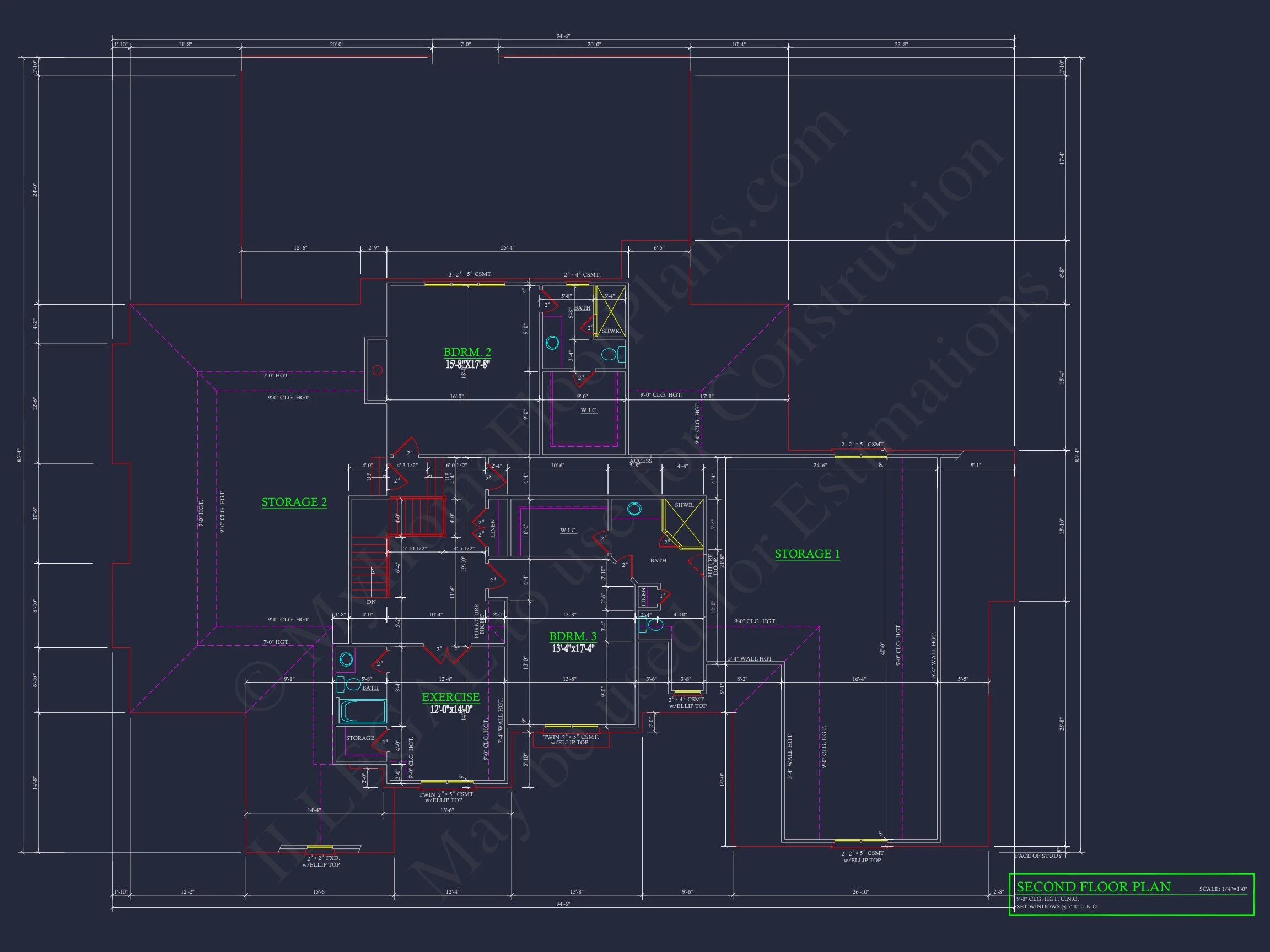Viewport: 1270px width, 952px height.
Task: Select the FURNITURE NICHE vertical label
Action: 480,621
